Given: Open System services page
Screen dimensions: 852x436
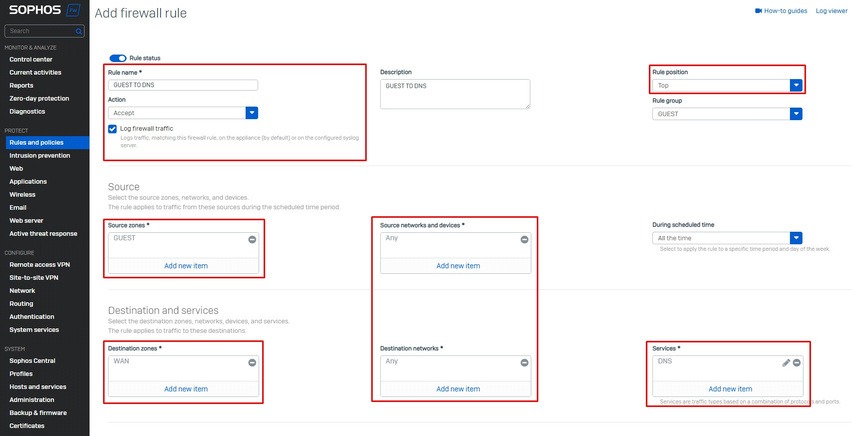Looking at the screenshot, I should pyautogui.click(x=34, y=329).
